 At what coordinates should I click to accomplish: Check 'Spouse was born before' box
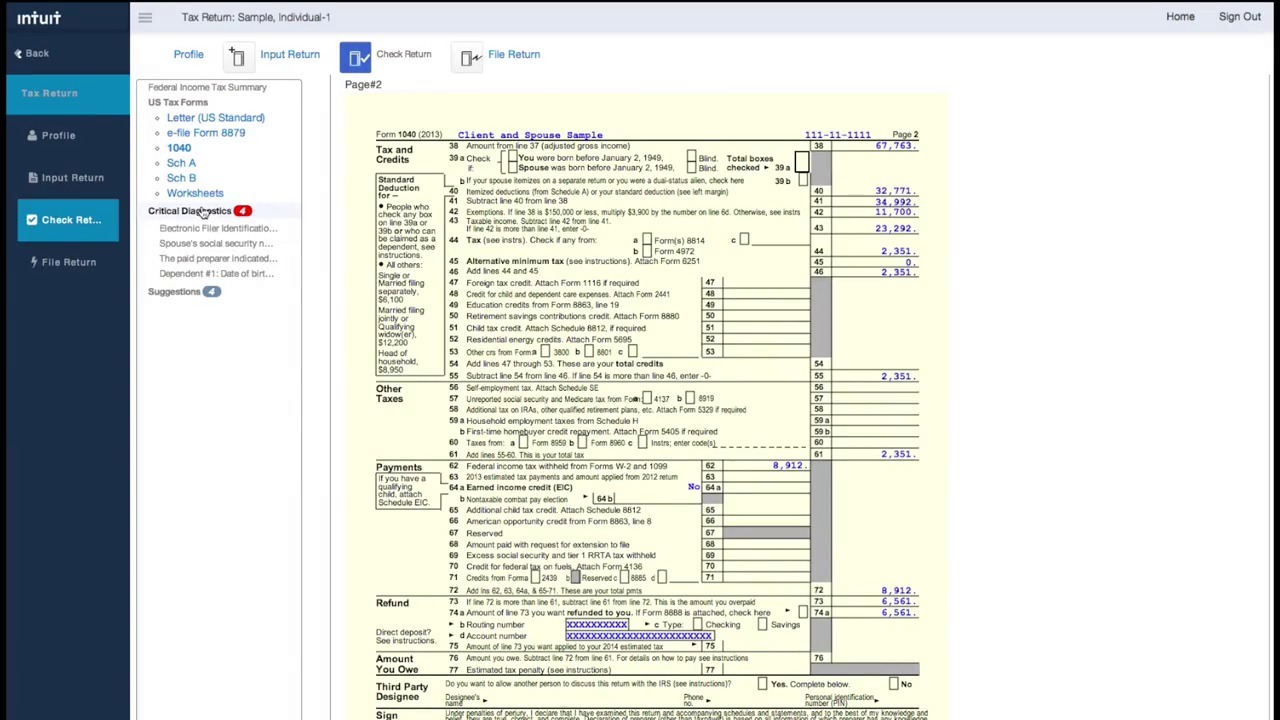pos(512,168)
